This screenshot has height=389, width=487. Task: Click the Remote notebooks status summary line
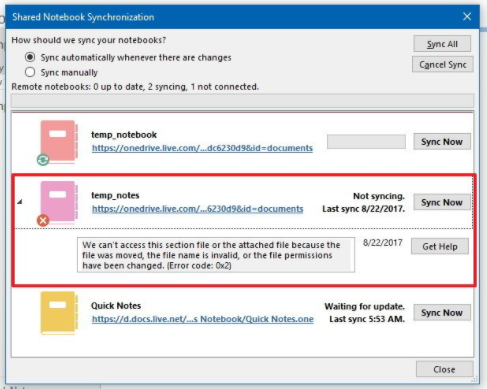(x=135, y=87)
